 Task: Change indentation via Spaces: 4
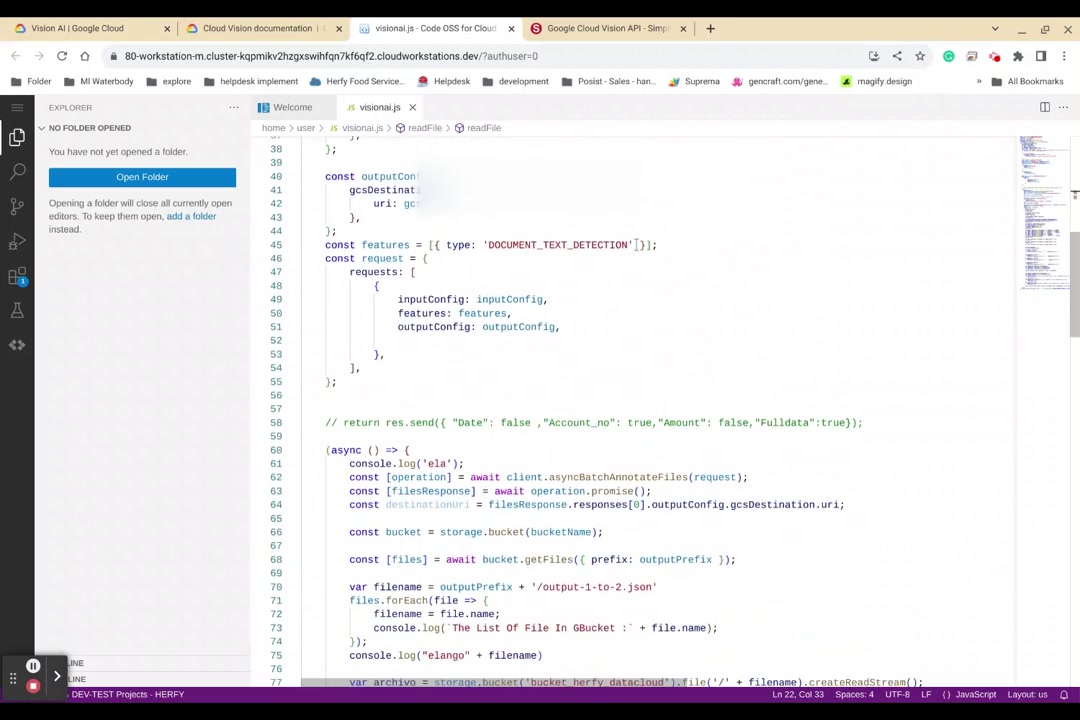point(854,695)
